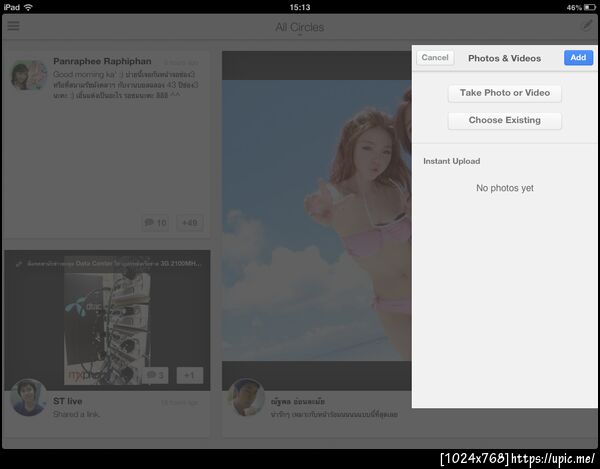Open avatar below the beach photo
Screen dimensions: 600x469
[x=246, y=397]
